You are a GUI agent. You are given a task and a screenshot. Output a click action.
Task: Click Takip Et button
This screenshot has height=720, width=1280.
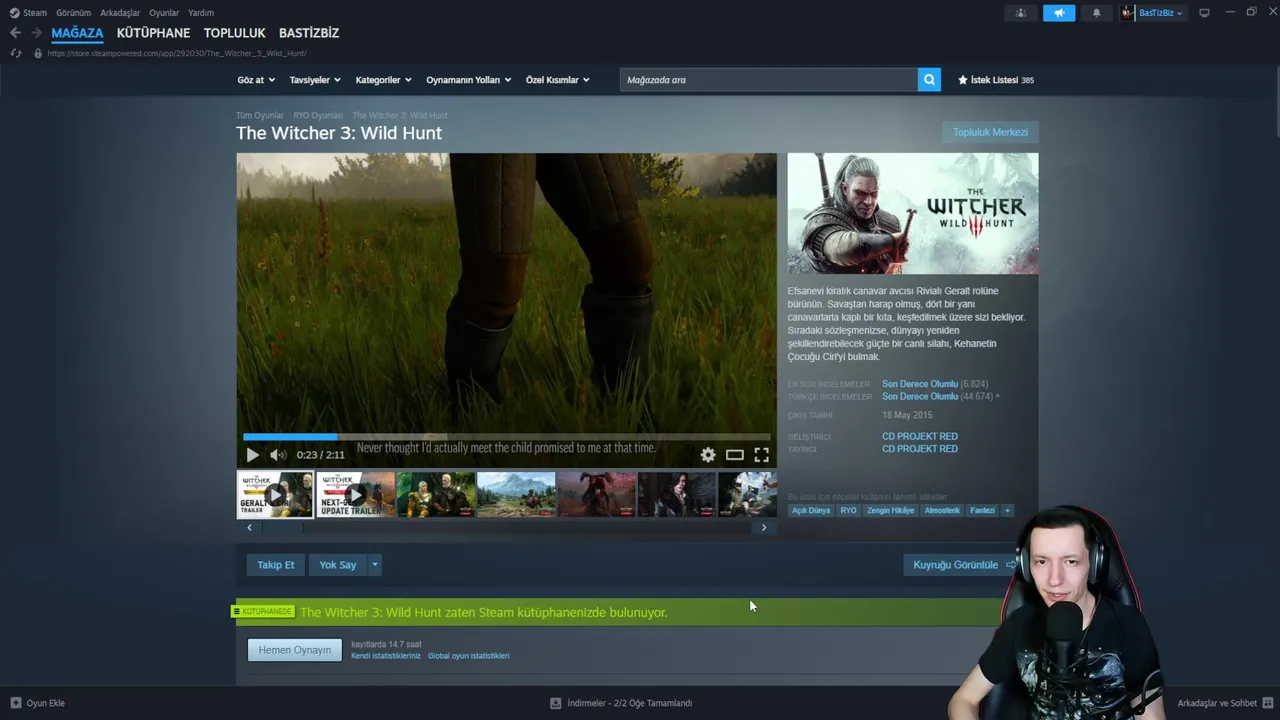276,565
